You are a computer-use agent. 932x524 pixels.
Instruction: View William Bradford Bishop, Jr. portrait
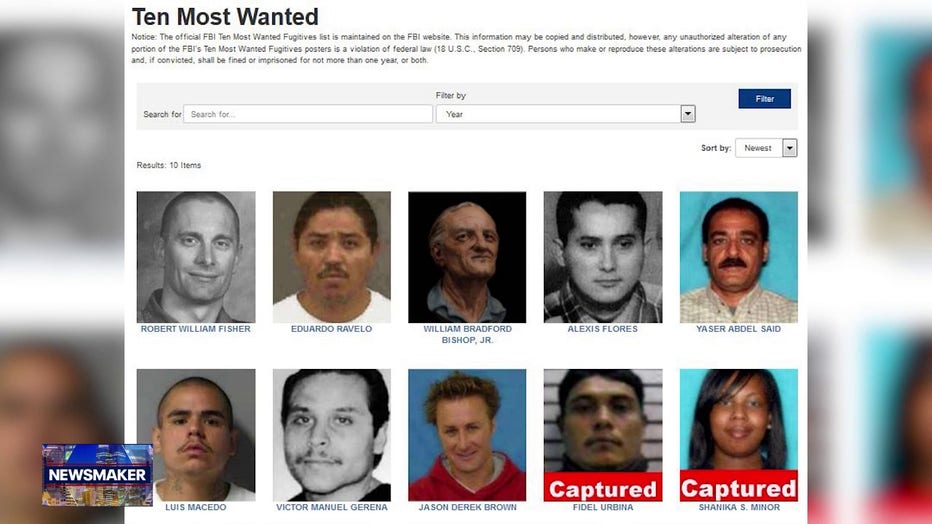click(x=467, y=257)
